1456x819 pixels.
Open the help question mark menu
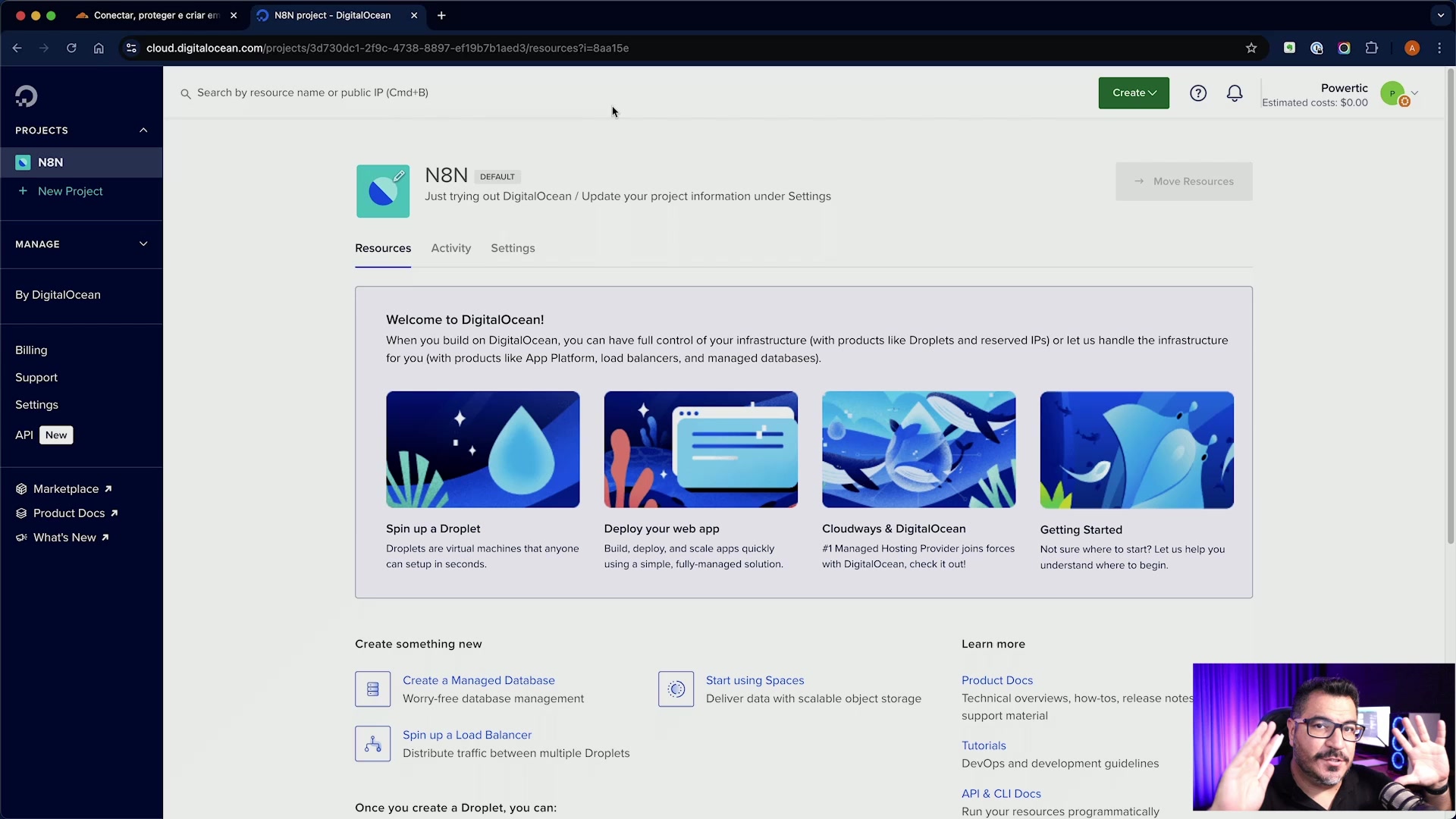pyautogui.click(x=1198, y=93)
